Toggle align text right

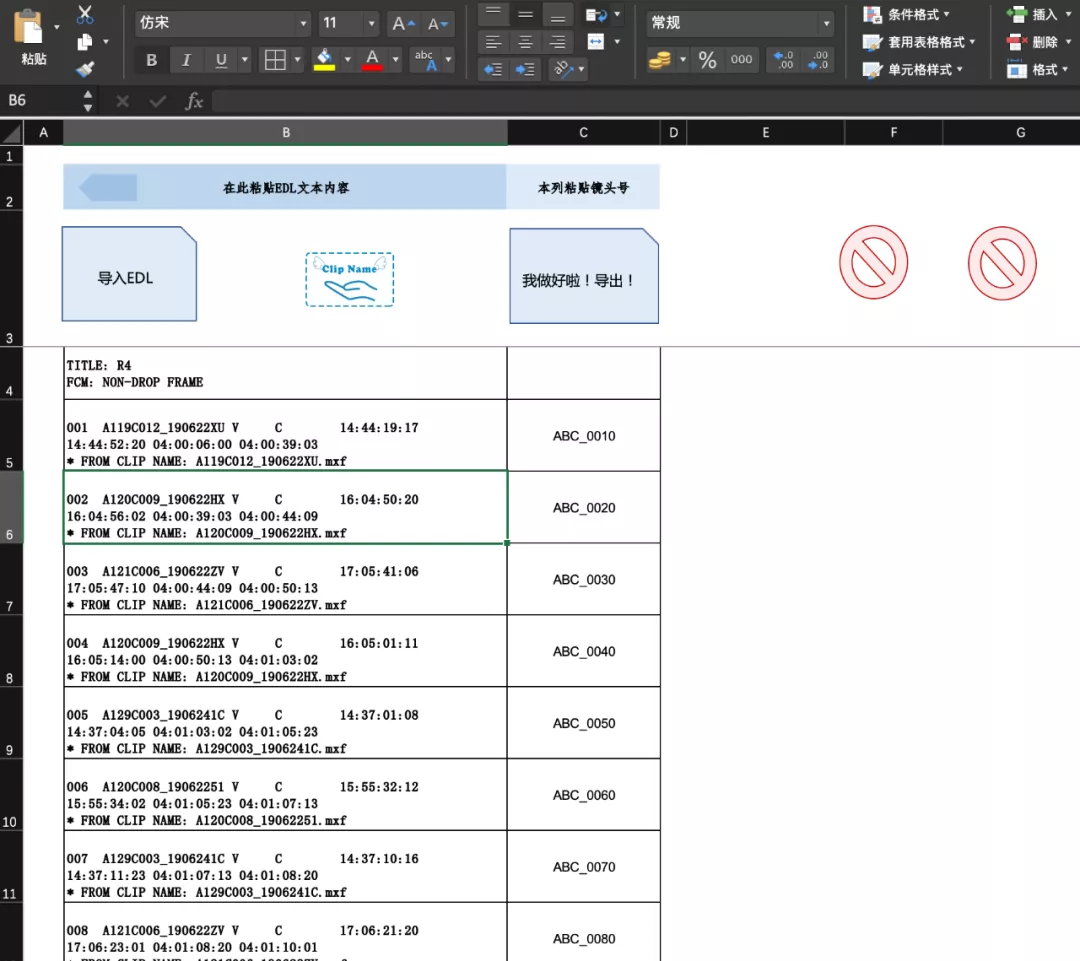click(x=558, y=43)
